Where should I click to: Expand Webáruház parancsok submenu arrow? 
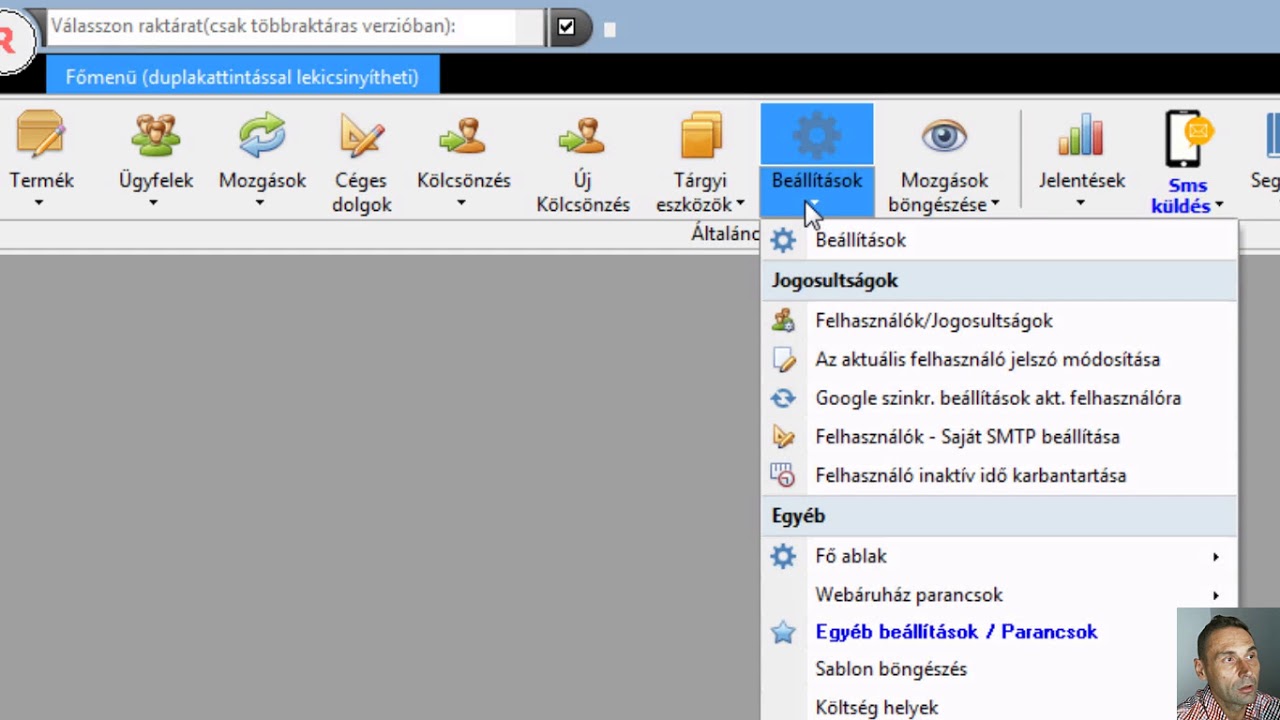pyautogui.click(x=1216, y=596)
